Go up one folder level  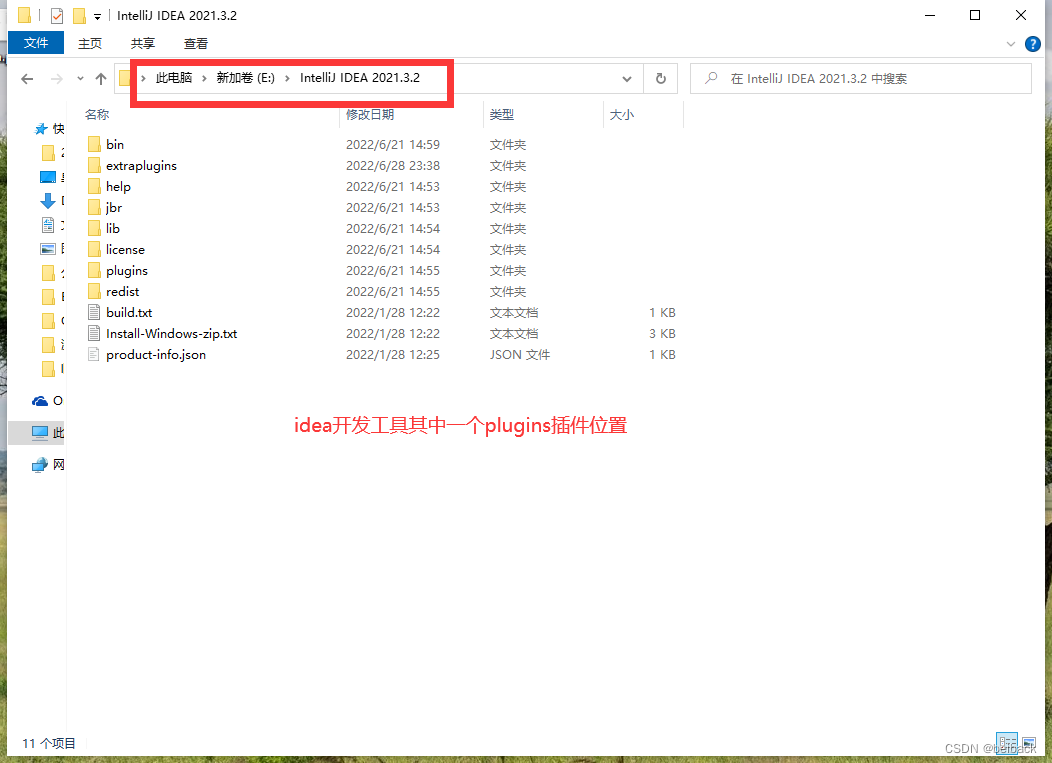tap(101, 79)
